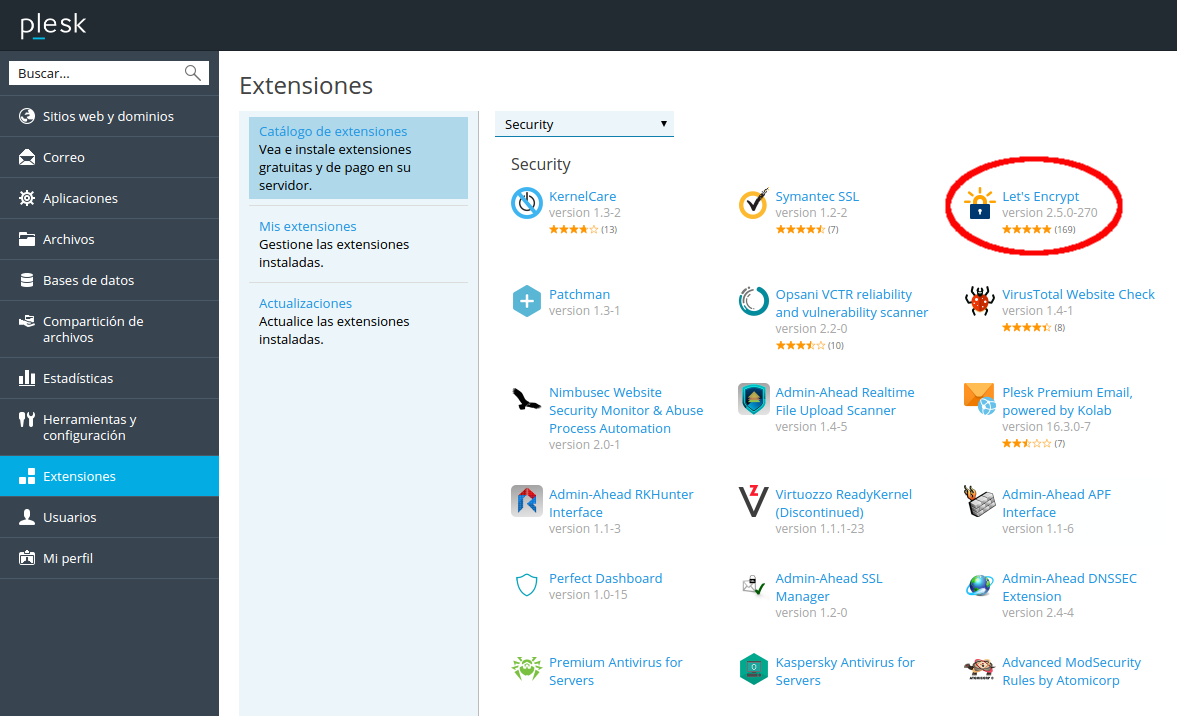Switch to Mis extensiones tab
The width and height of the screenshot is (1177, 716).
307,226
